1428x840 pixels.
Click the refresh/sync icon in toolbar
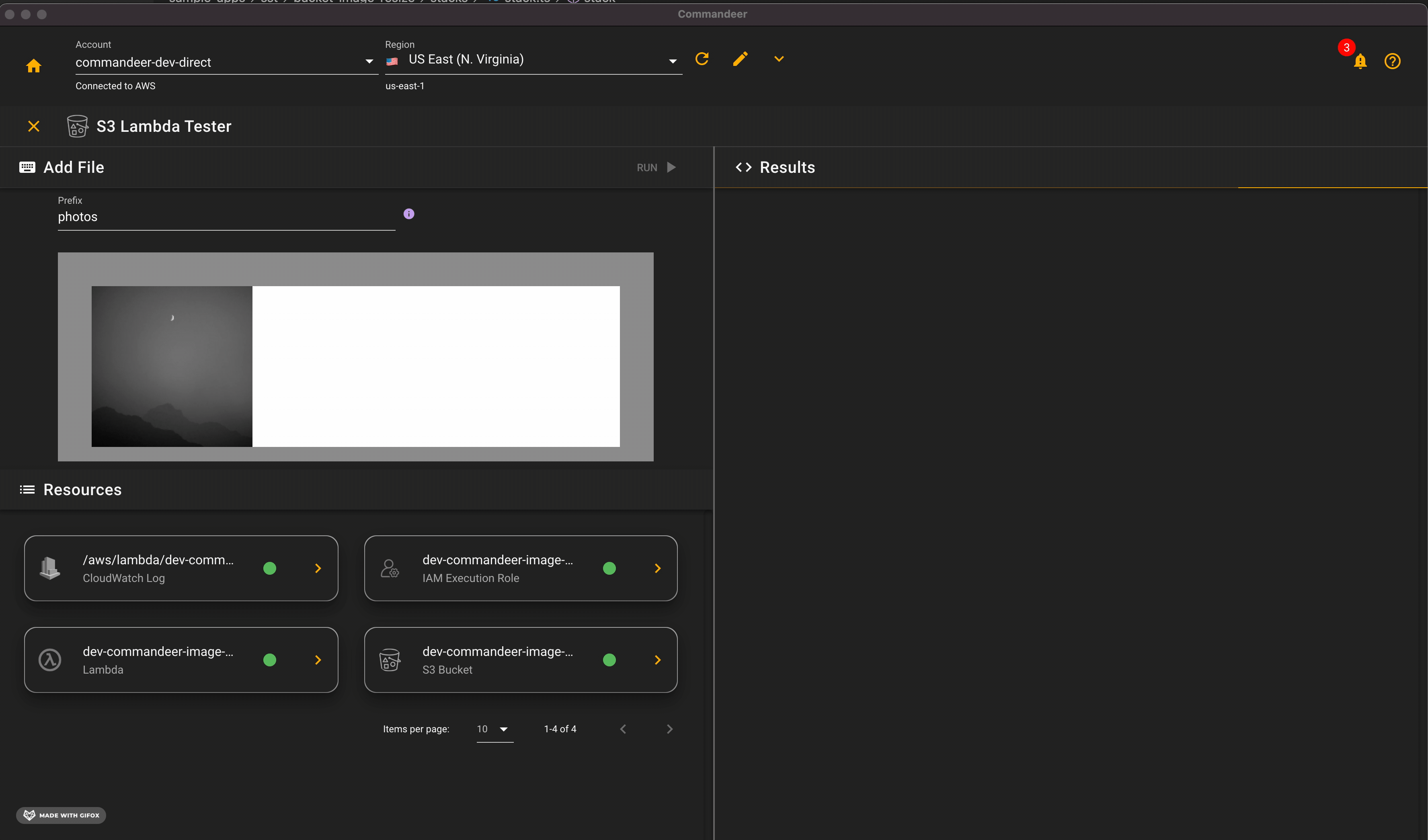(703, 59)
